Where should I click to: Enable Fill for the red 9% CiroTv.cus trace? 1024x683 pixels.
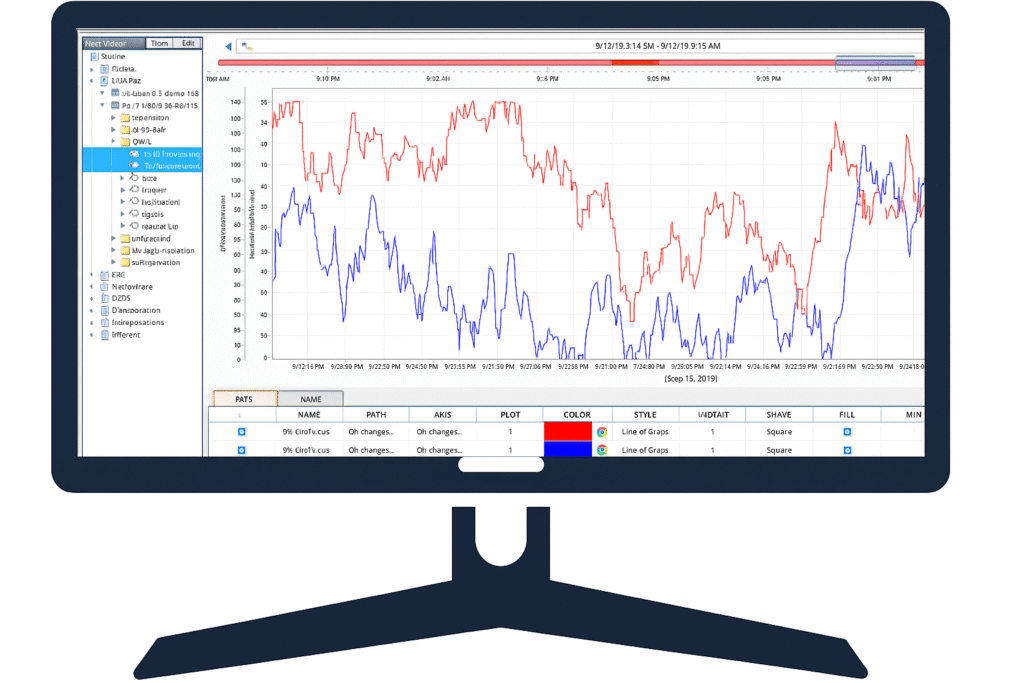pos(846,431)
